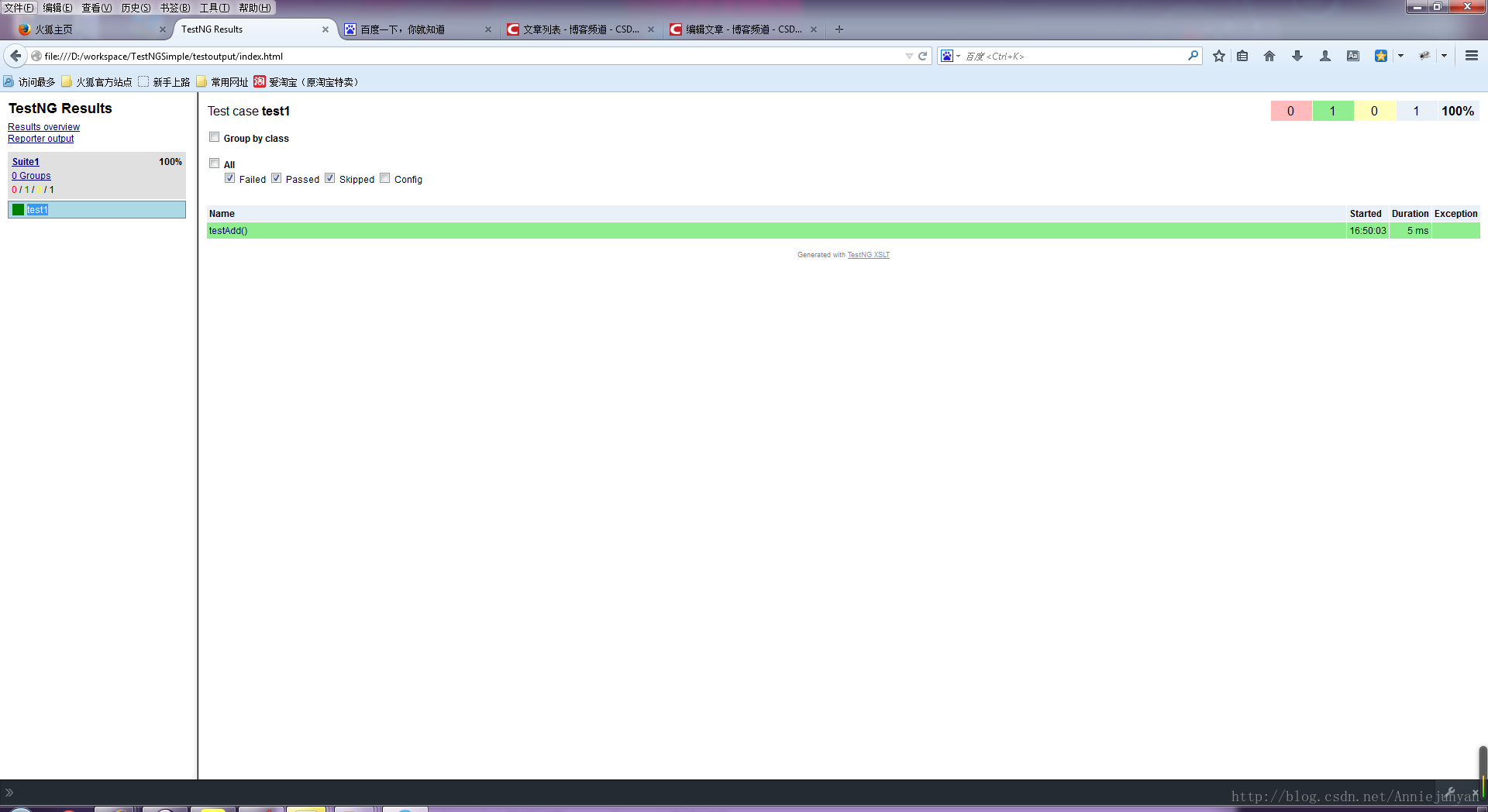Click the red failed count box

tap(1291, 111)
